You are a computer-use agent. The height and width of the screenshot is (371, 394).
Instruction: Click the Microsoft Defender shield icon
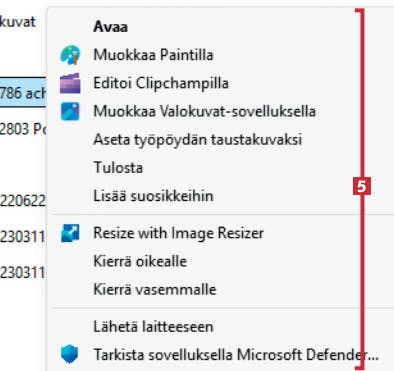[x=70, y=354]
